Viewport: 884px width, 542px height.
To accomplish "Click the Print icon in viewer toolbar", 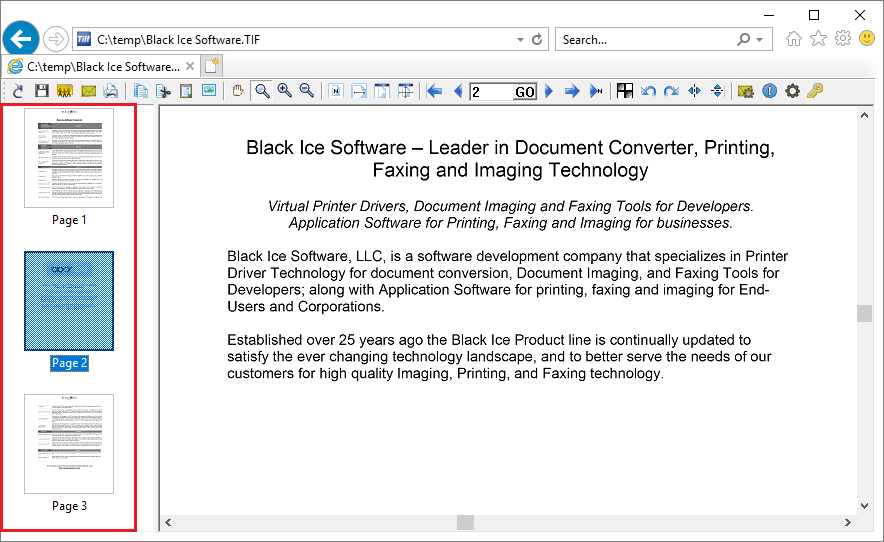I will [x=111, y=91].
